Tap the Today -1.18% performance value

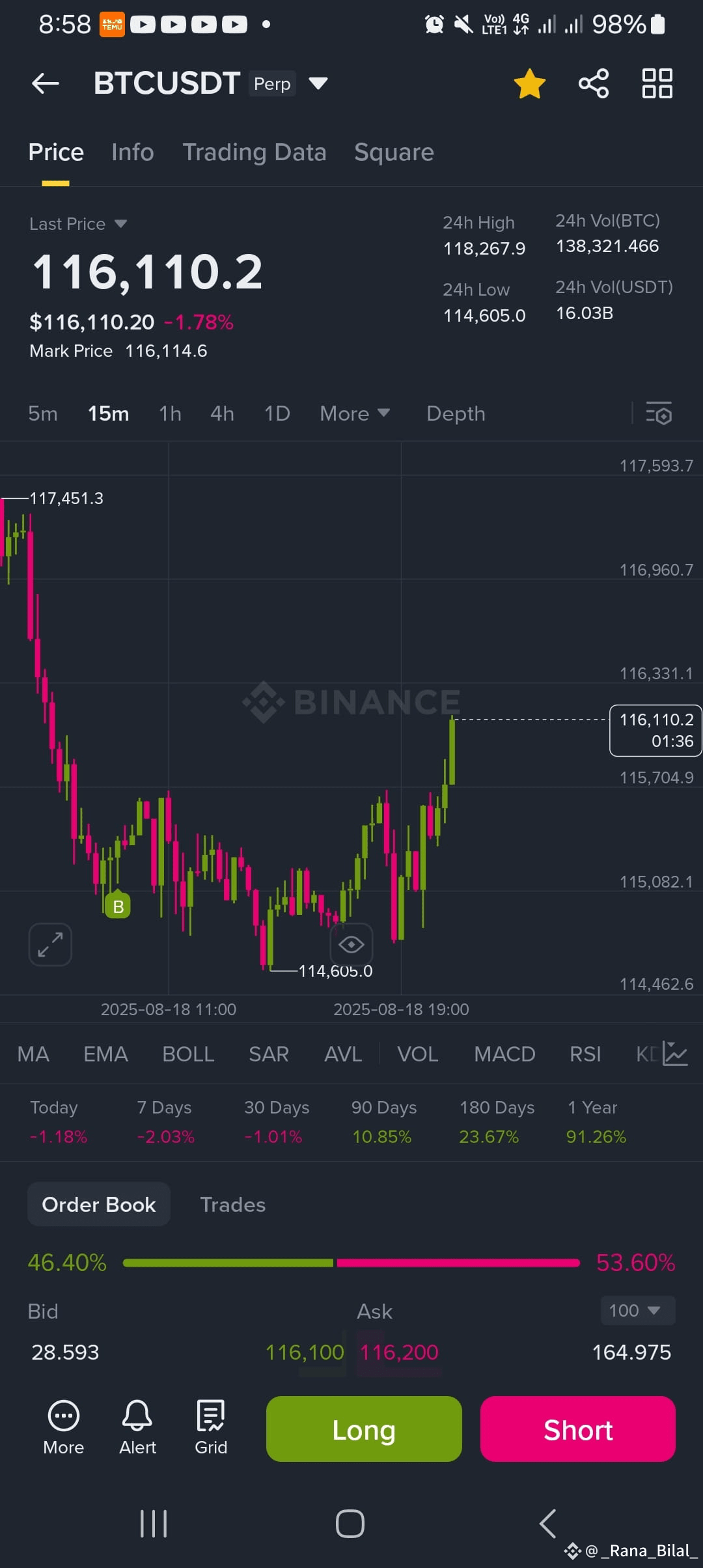(59, 1137)
